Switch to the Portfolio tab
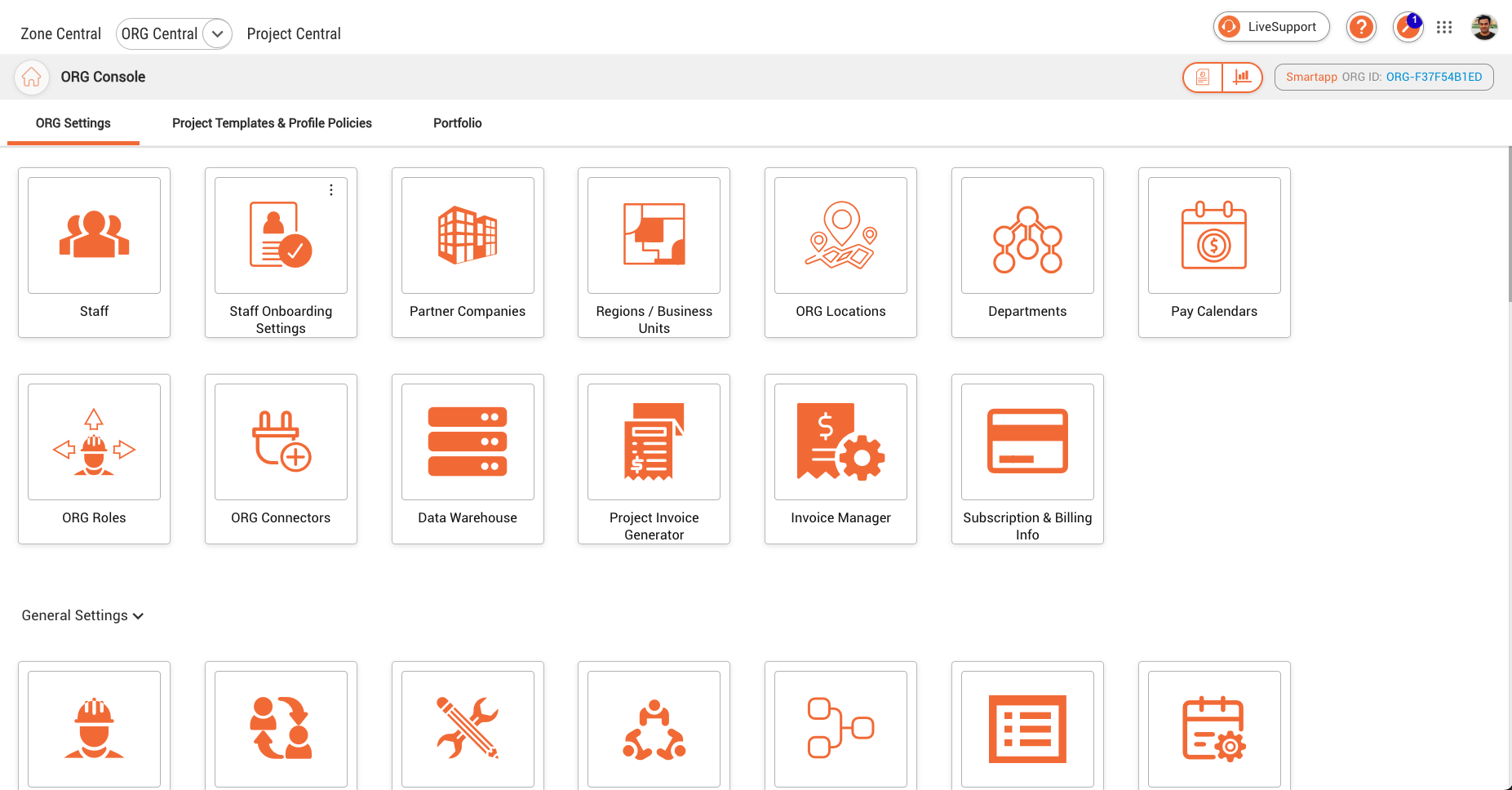Screen dimensions: 1512x790 457,123
